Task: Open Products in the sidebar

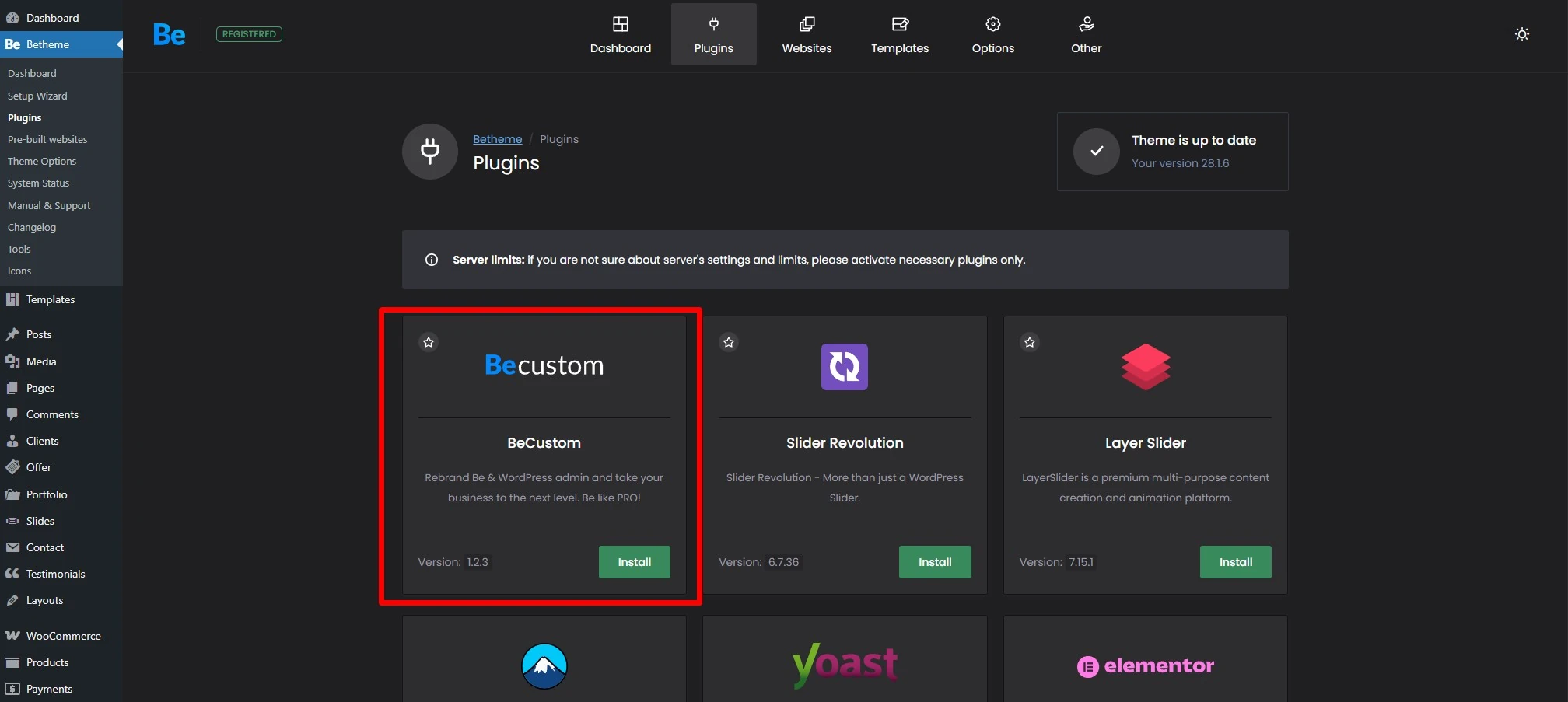Action: pyautogui.click(x=61, y=662)
